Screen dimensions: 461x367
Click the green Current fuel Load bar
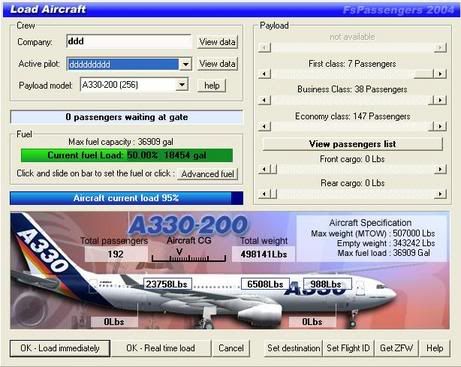click(x=127, y=155)
